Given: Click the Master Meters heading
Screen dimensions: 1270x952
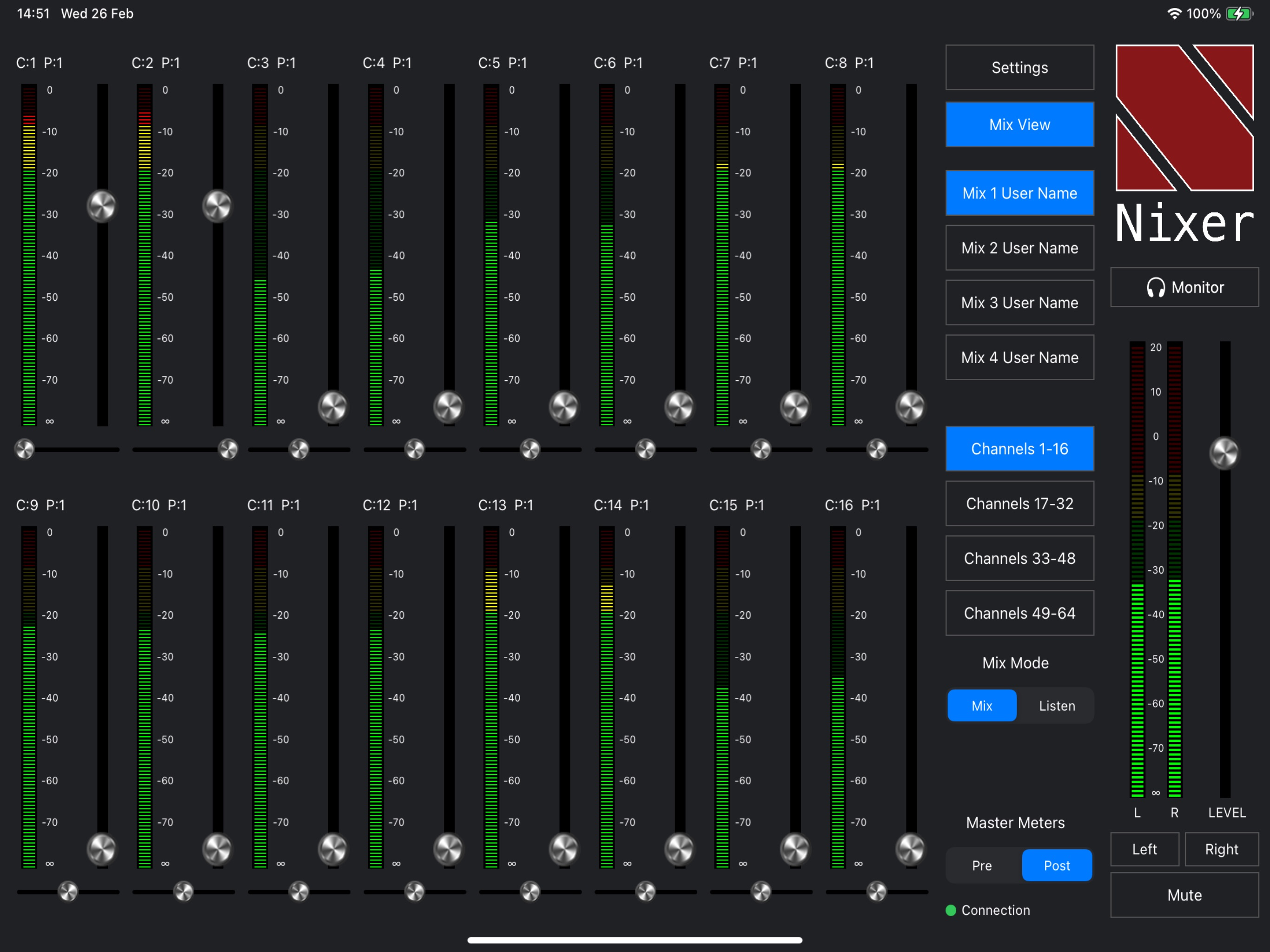Looking at the screenshot, I should click(x=1015, y=822).
